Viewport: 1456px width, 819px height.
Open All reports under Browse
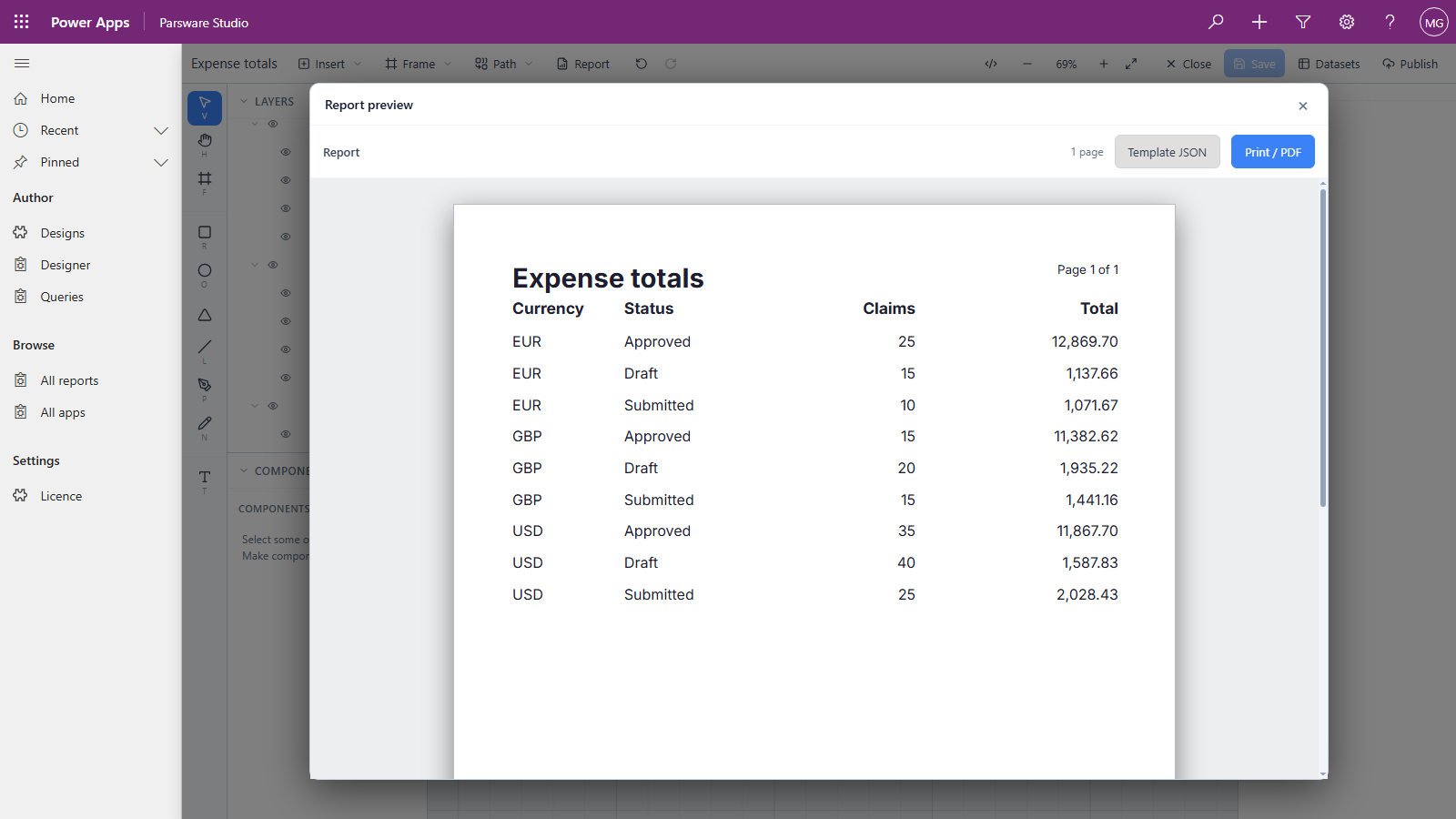(91, 380)
